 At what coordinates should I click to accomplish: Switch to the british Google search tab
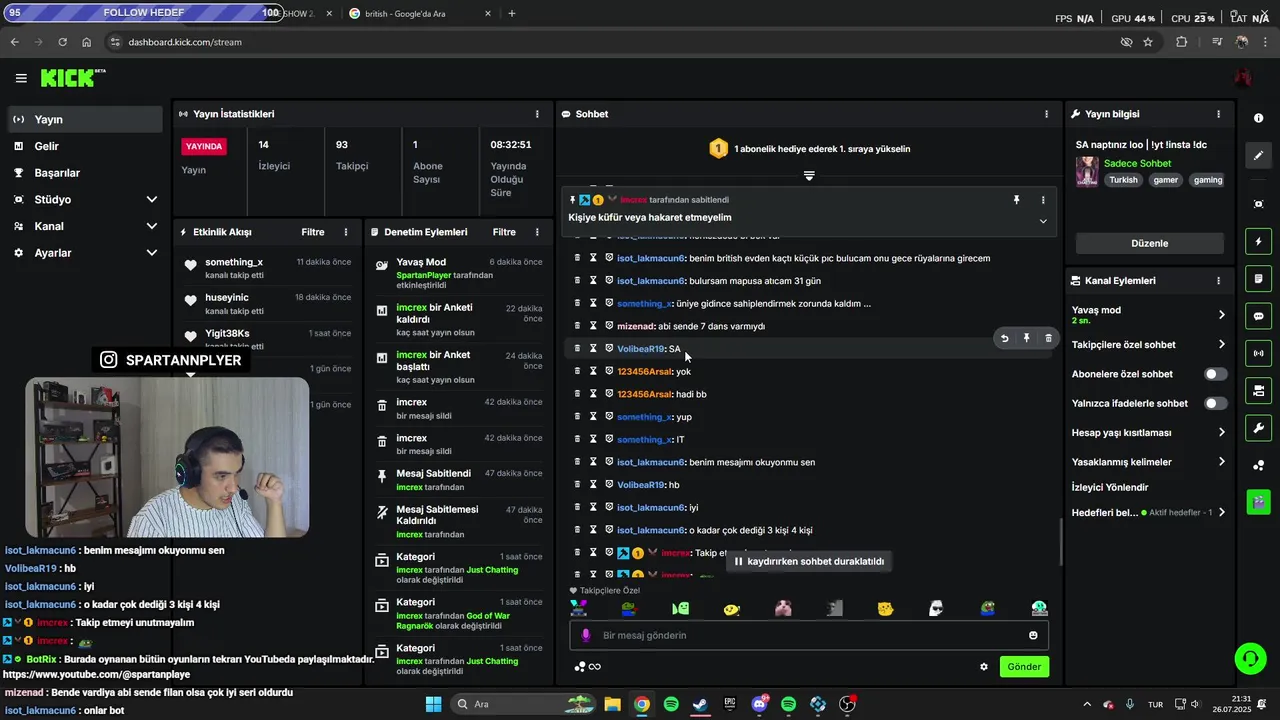click(420, 14)
